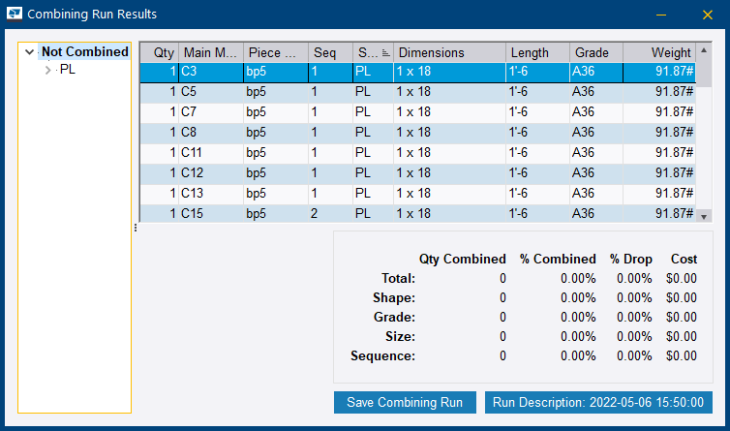
Task: Click the Run Description button
Action: point(598,402)
